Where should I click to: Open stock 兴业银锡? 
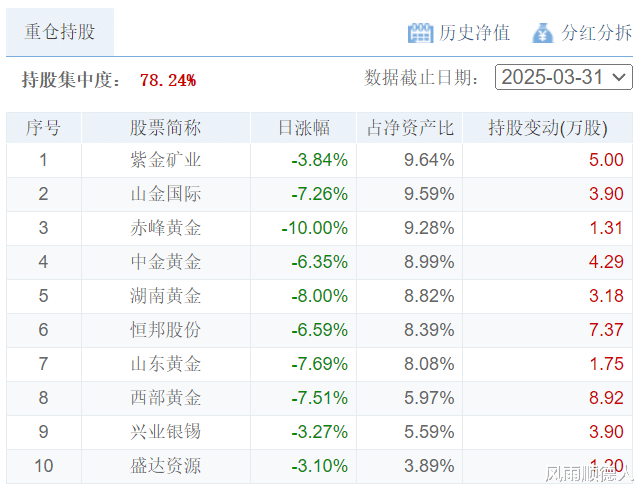166,432
